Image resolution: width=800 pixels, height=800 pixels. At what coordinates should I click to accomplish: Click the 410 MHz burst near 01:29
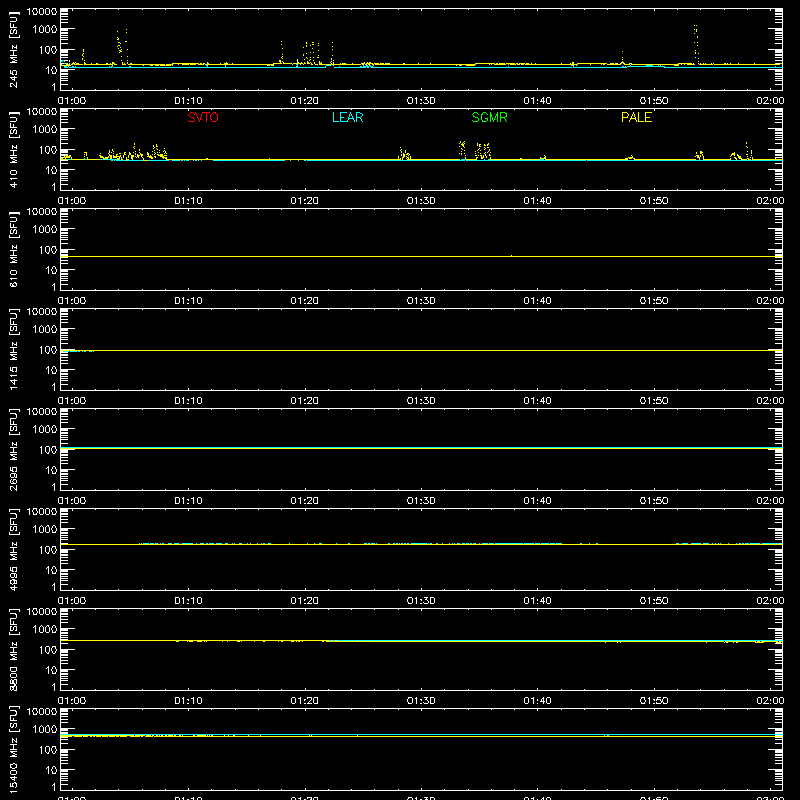coord(404,154)
